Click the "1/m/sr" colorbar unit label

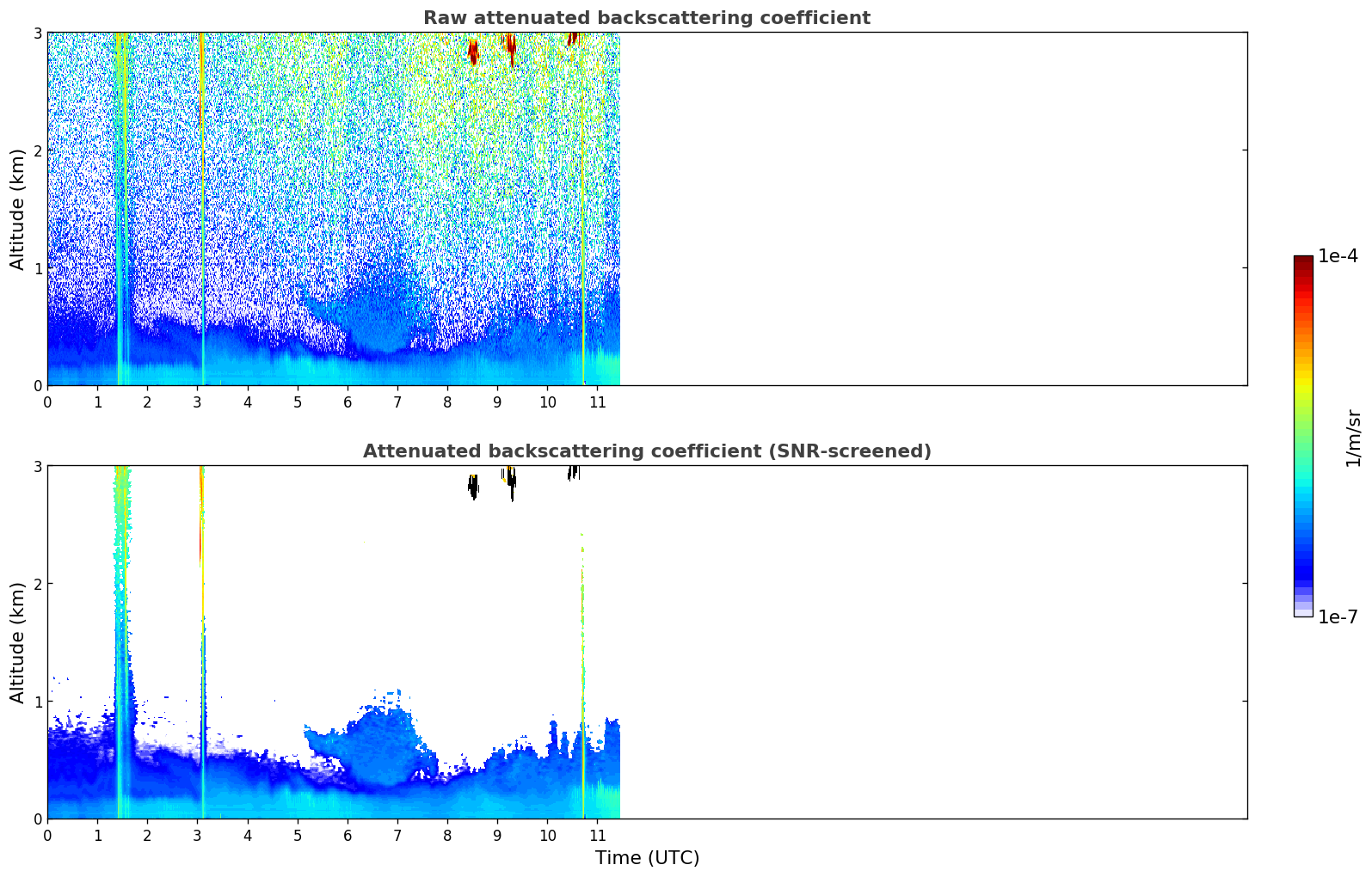[x=1353, y=438]
